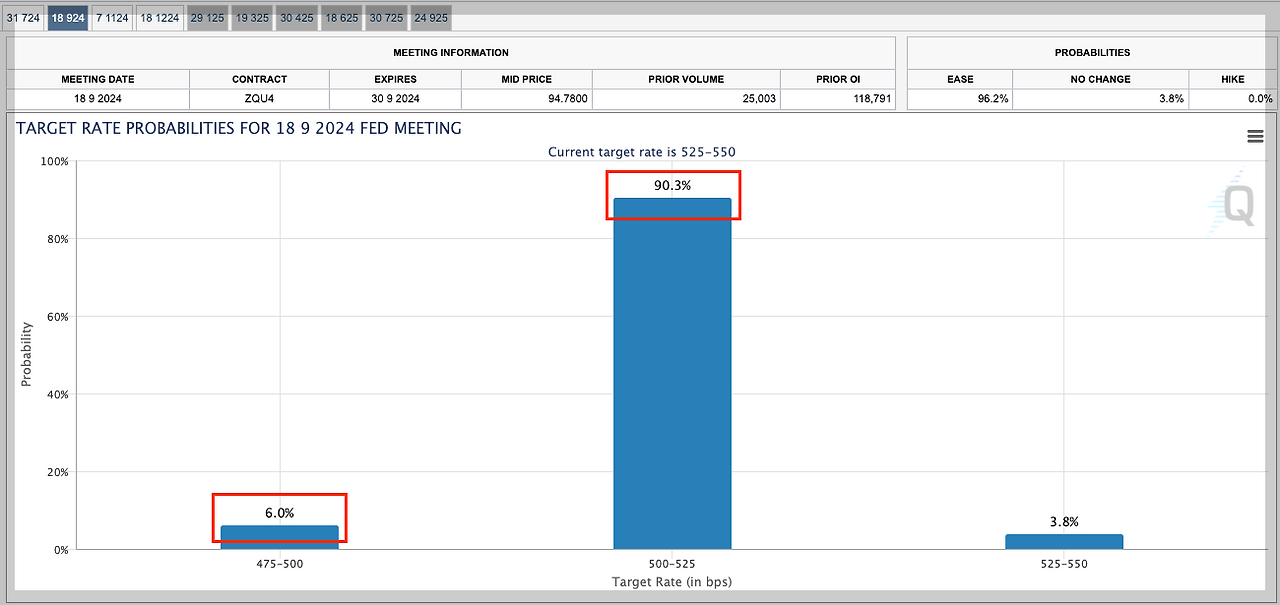The width and height of the screenshot is (1280, 605).
Task: Choose the 30 425 meeting tab
Action: [x=297, y=18]
